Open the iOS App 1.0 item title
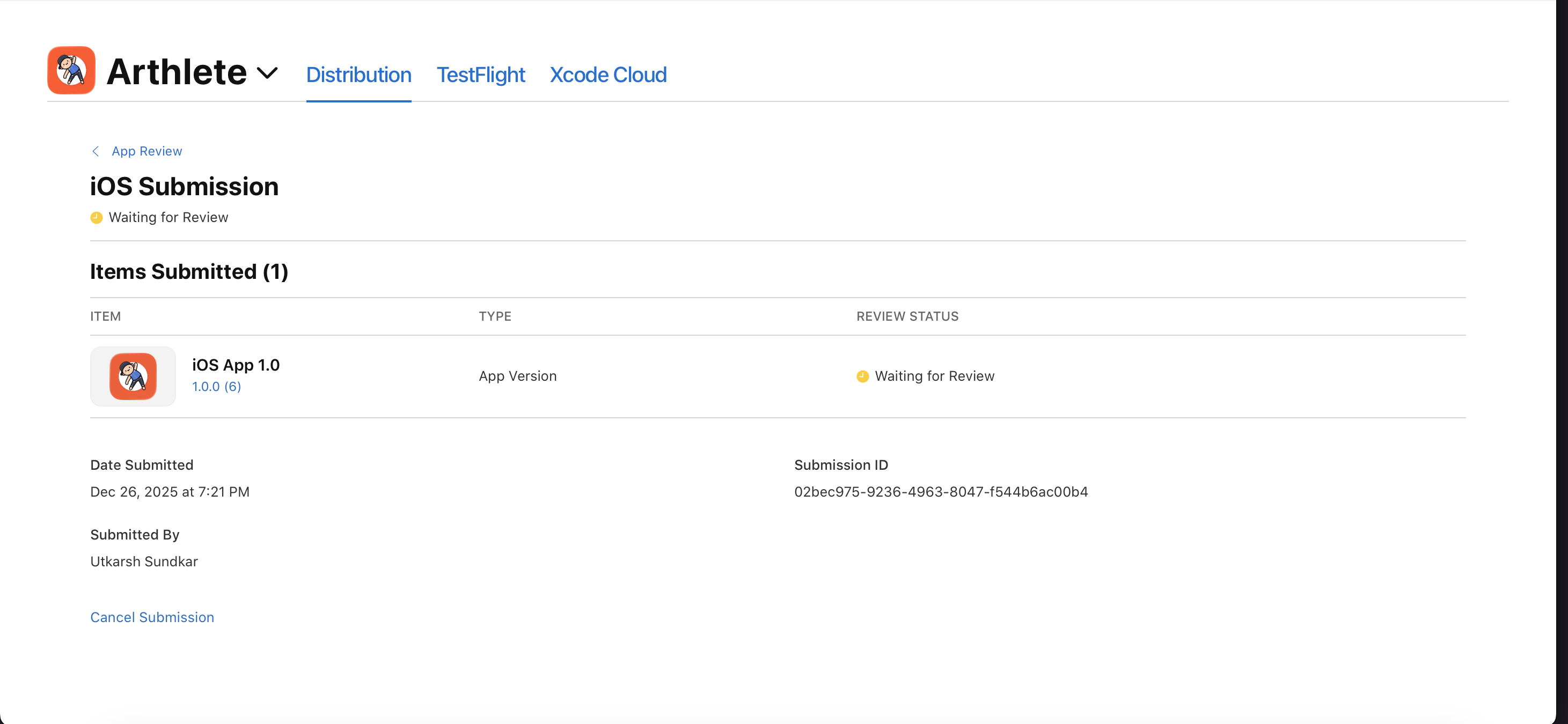The height and width of the screenshot is (724, 1568). 236,365
